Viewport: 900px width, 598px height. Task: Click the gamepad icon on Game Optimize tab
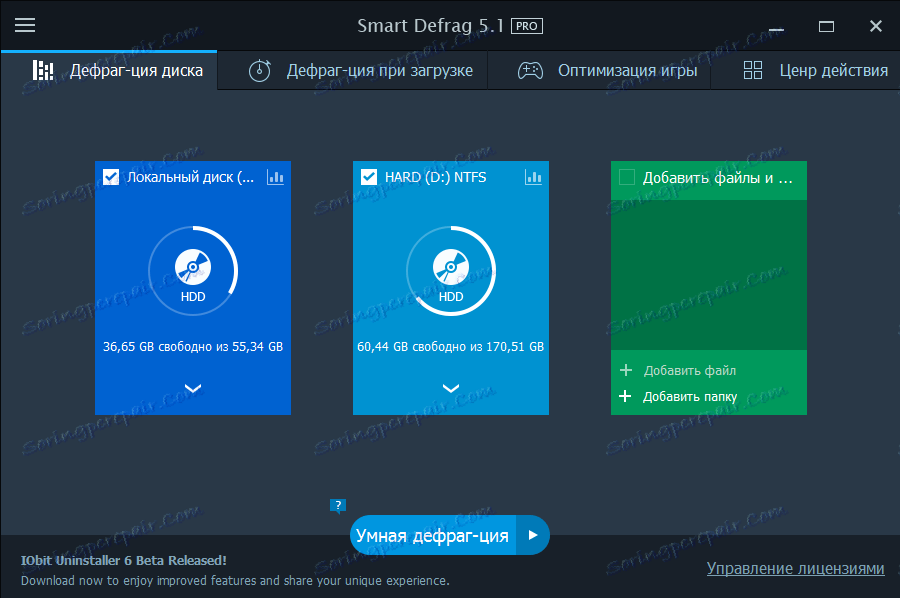coord(530,70)
